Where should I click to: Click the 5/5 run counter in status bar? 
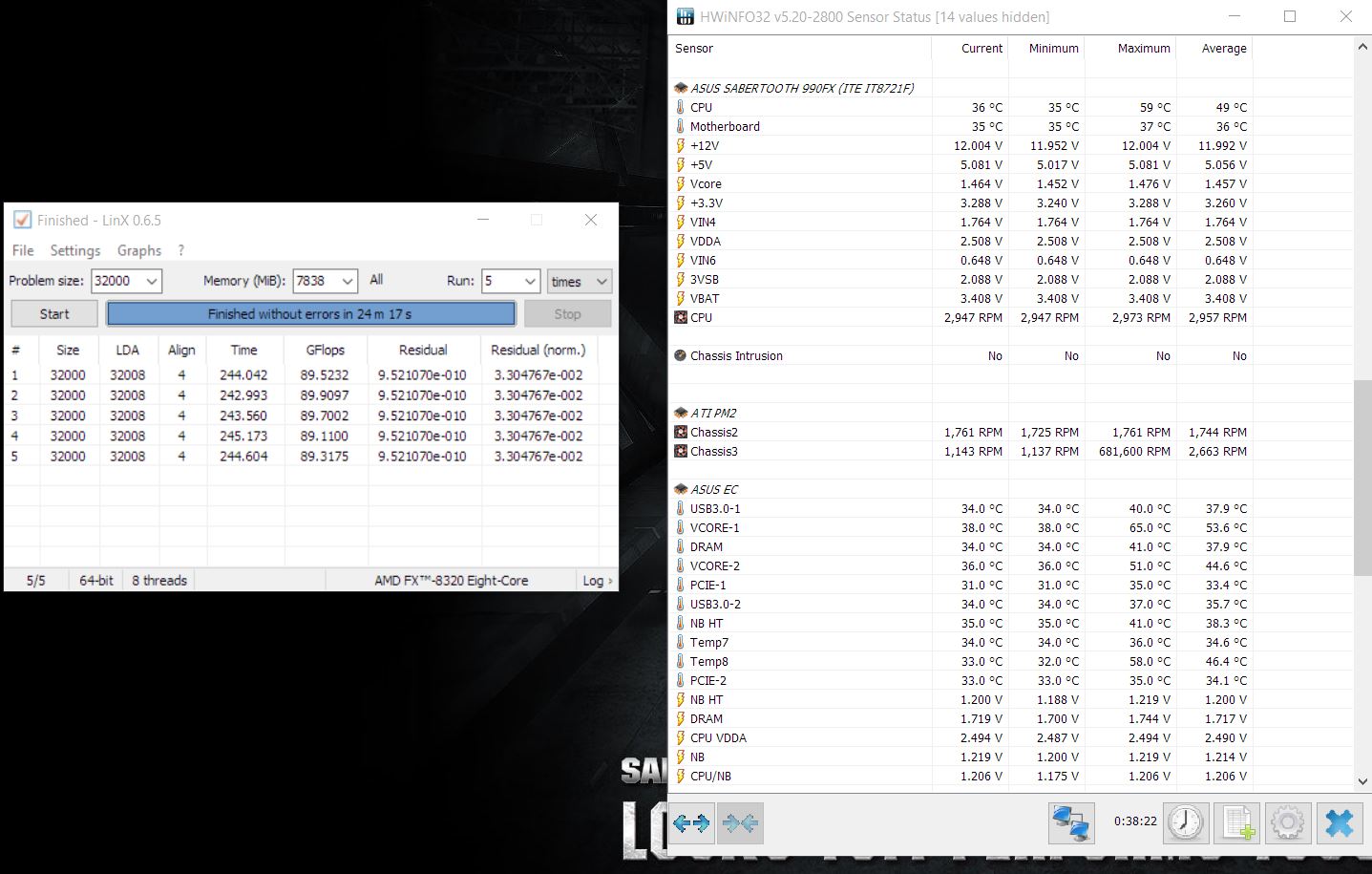(x=36, y=580)
